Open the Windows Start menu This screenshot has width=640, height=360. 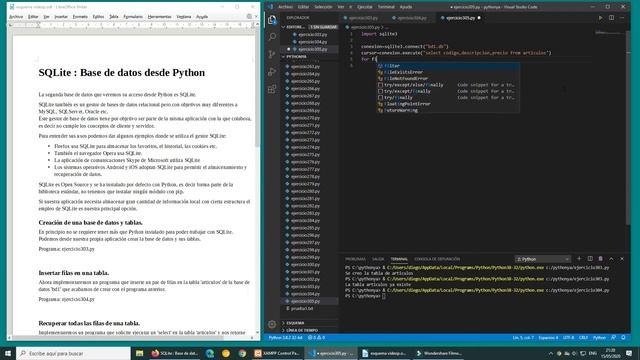coord(8,353)
